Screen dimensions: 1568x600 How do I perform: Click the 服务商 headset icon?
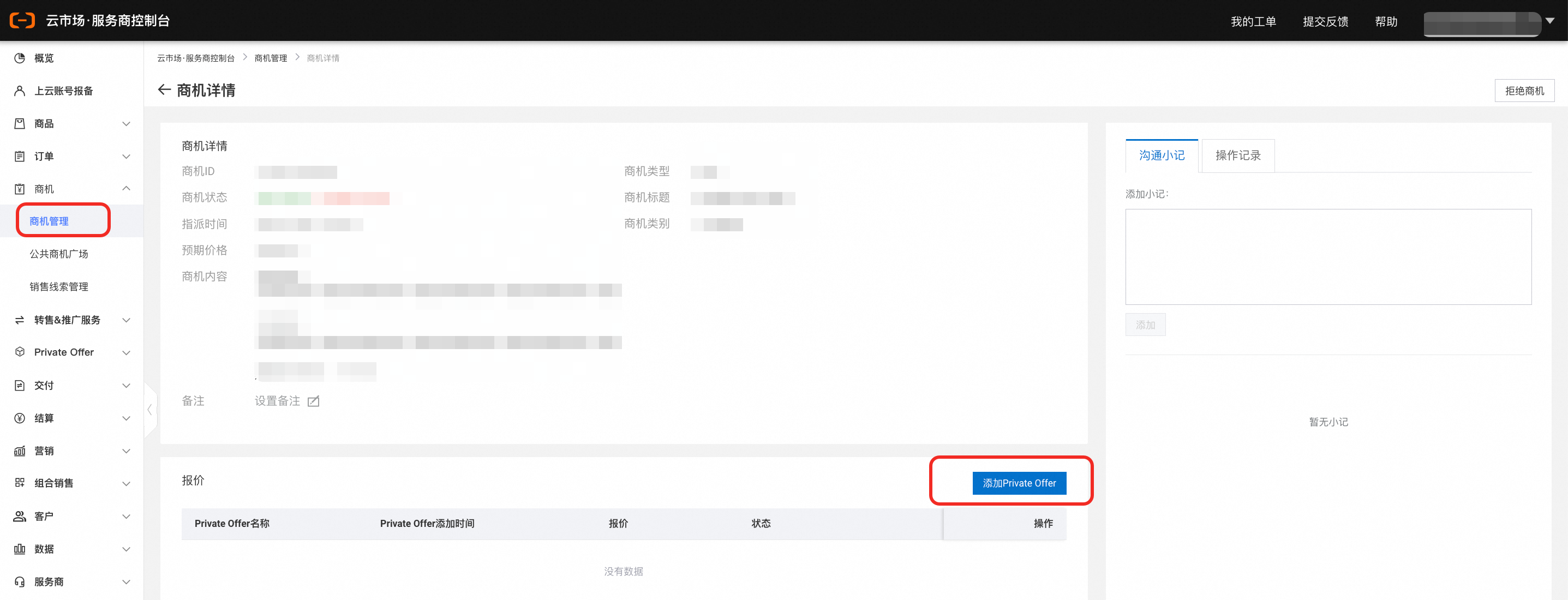(20, 582)
